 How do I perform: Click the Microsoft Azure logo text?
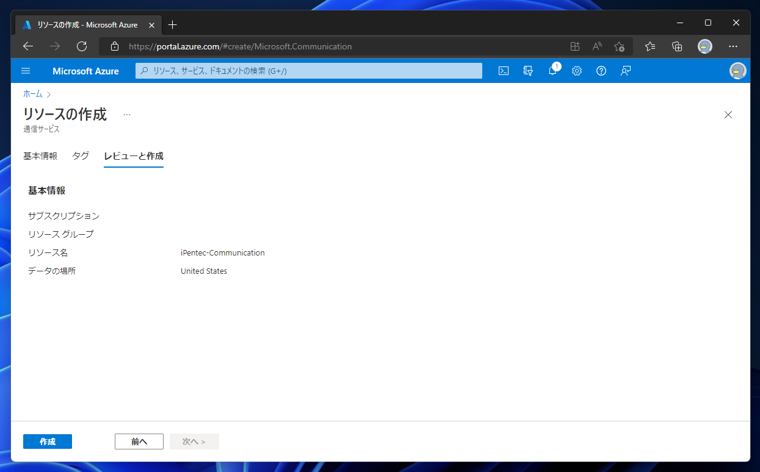pyautogui.click(x=85, y=71)
